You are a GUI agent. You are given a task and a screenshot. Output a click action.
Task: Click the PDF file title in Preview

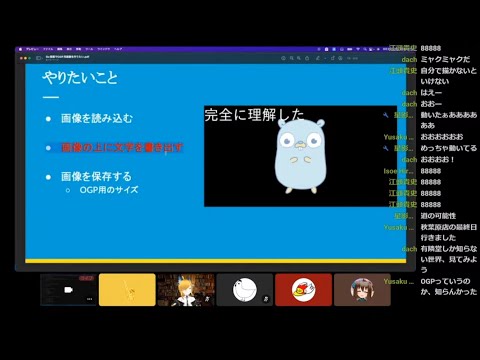pyautogui.click(x=67, y=57)
